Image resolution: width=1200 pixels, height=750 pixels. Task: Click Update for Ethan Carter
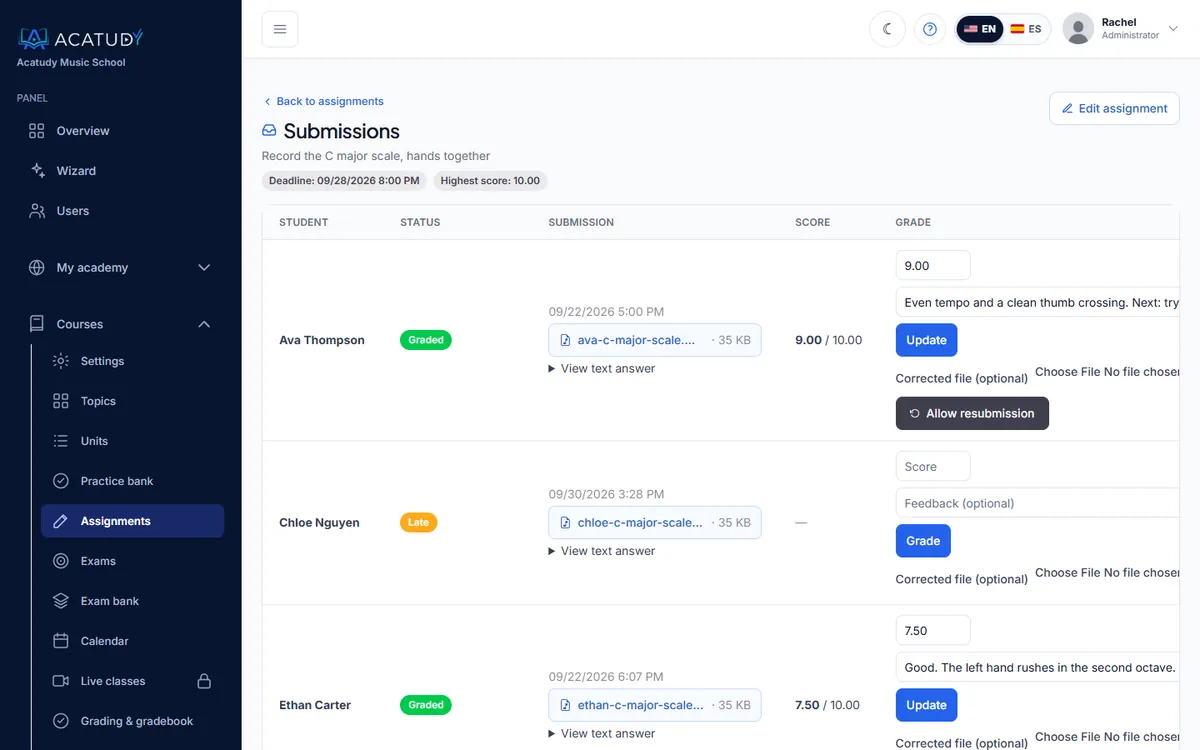click(x=926, y=705)
